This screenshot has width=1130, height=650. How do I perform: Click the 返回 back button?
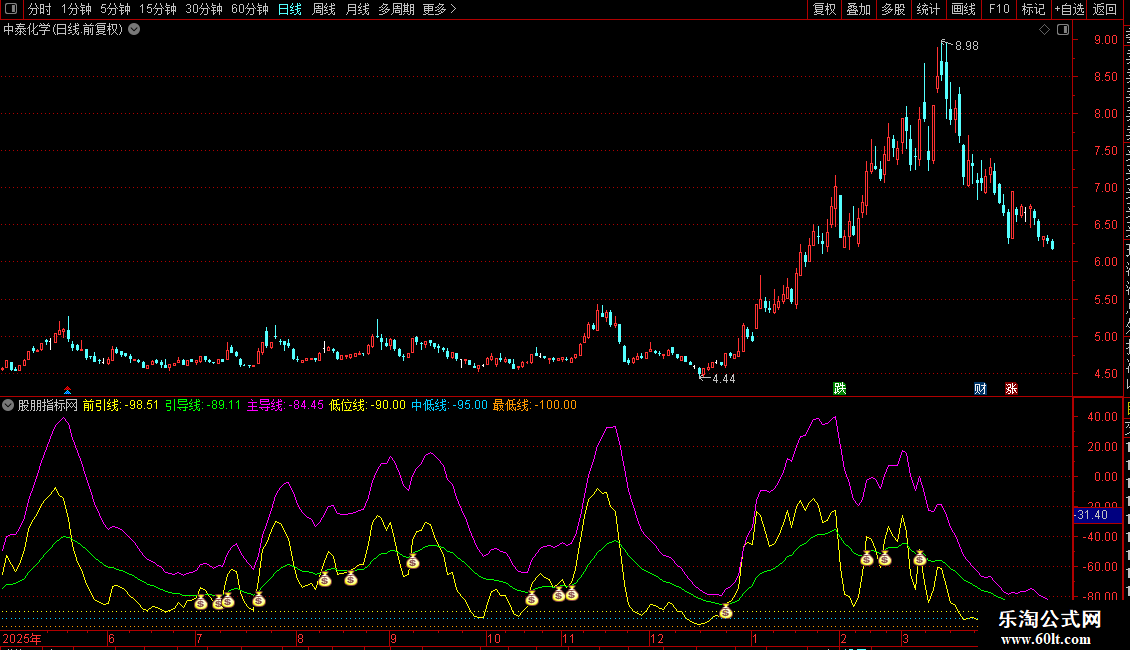pyautogui.click(x=1104, y=9)
